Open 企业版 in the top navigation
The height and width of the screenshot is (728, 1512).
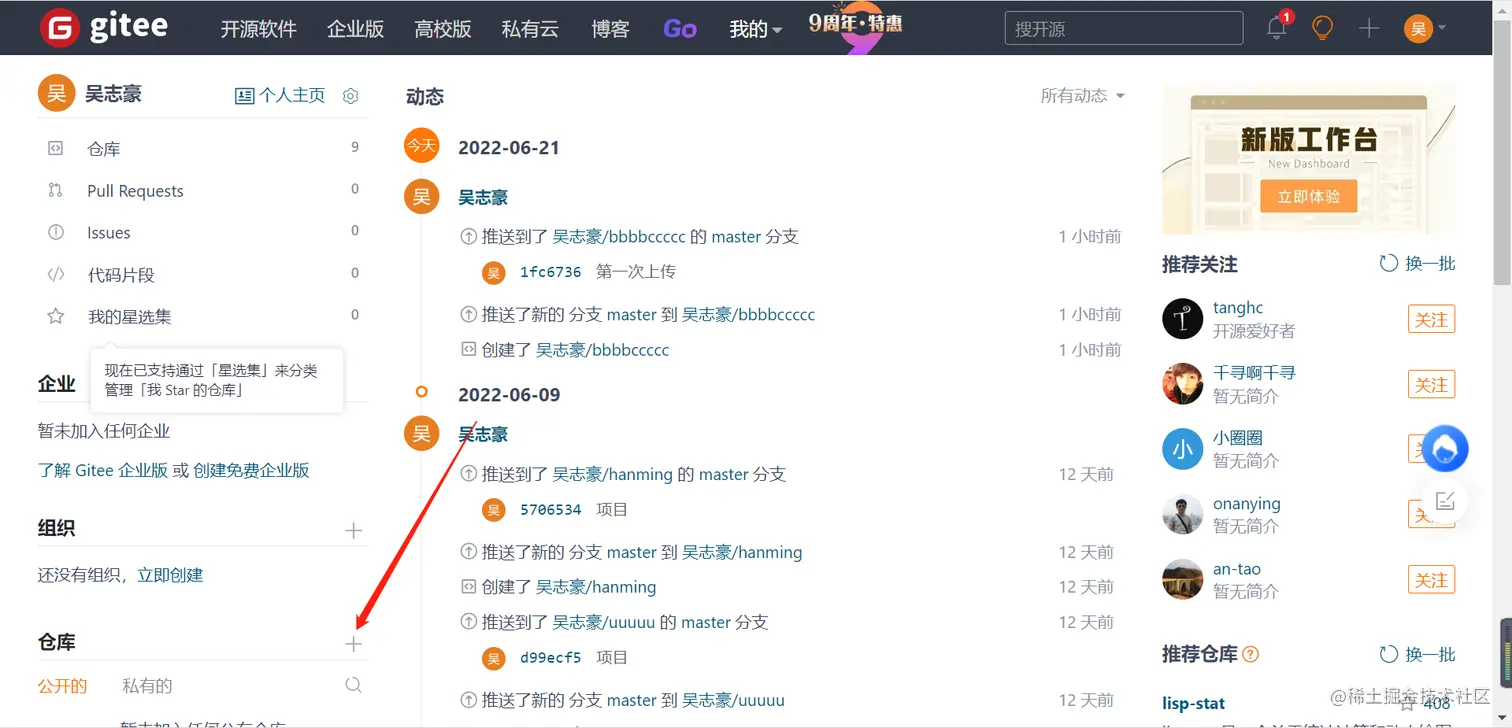[x=355, y=29]
